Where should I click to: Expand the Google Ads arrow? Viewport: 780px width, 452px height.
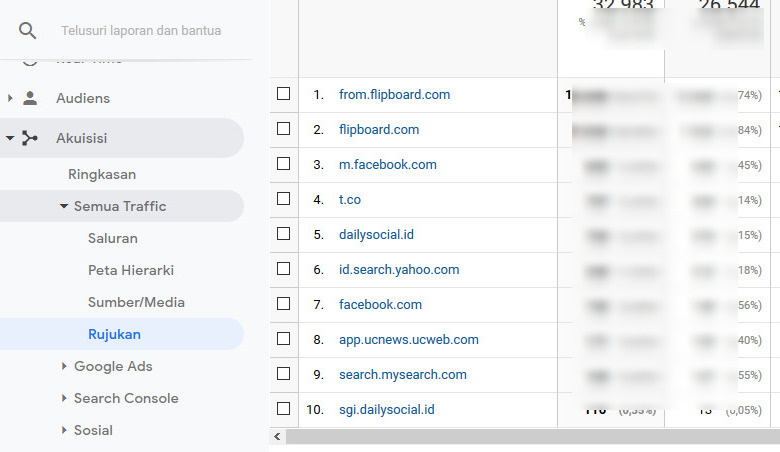(64, 366)
